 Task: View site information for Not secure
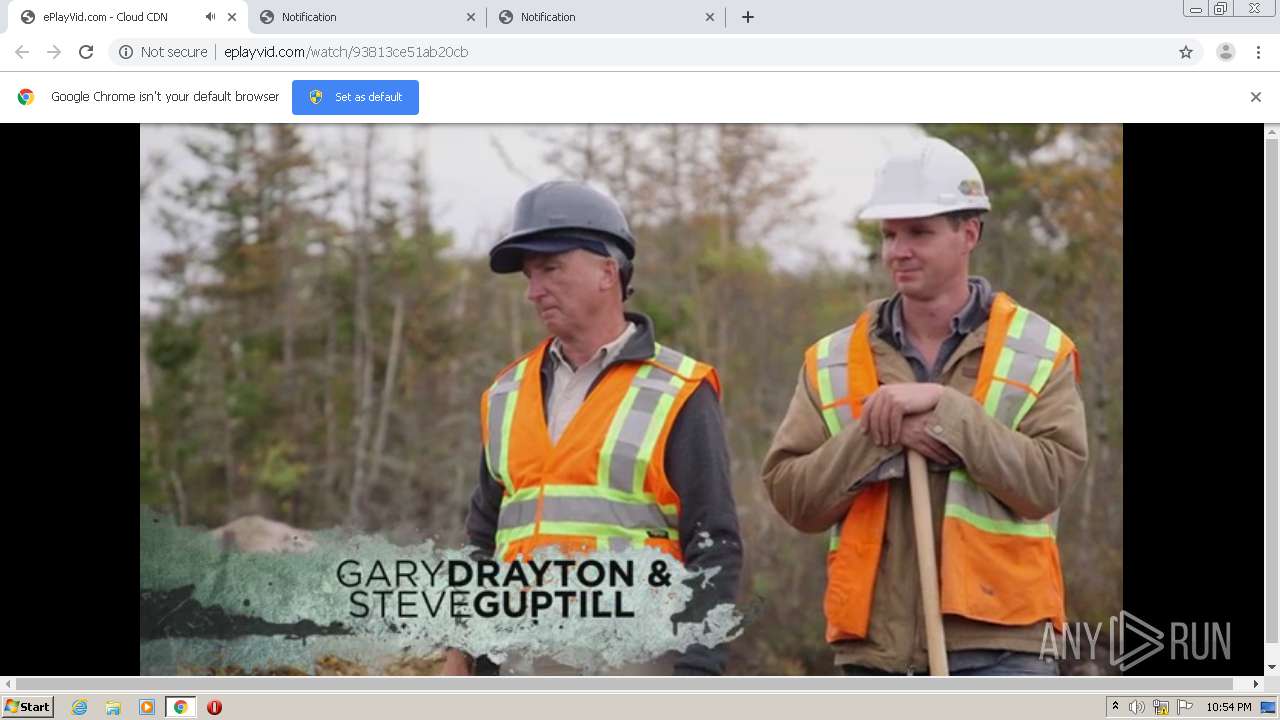click(x=163, y=52)
